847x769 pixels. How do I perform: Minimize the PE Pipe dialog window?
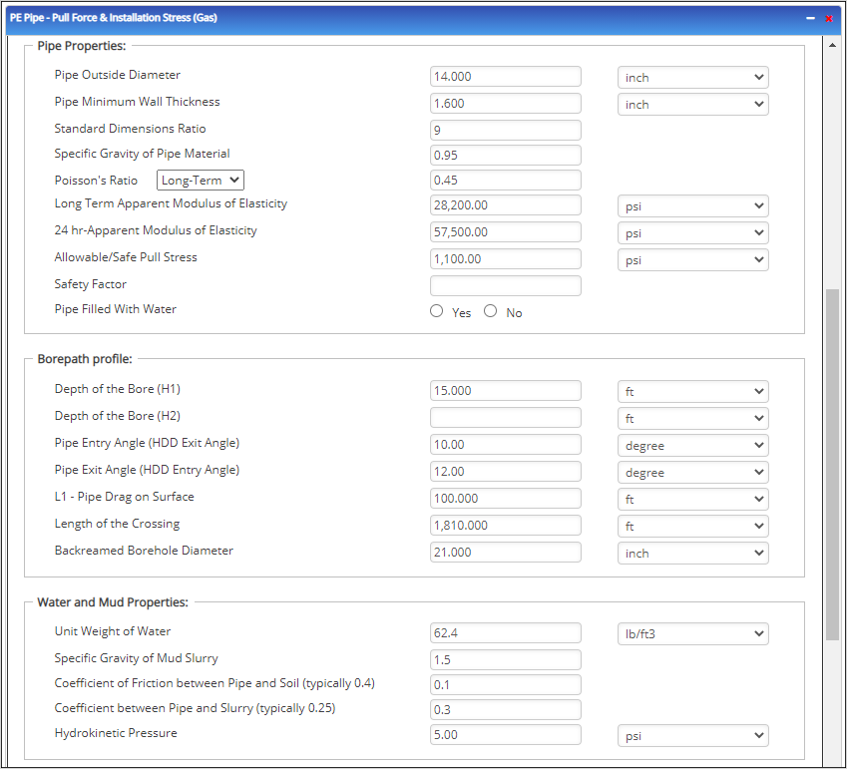click(810, 18)
